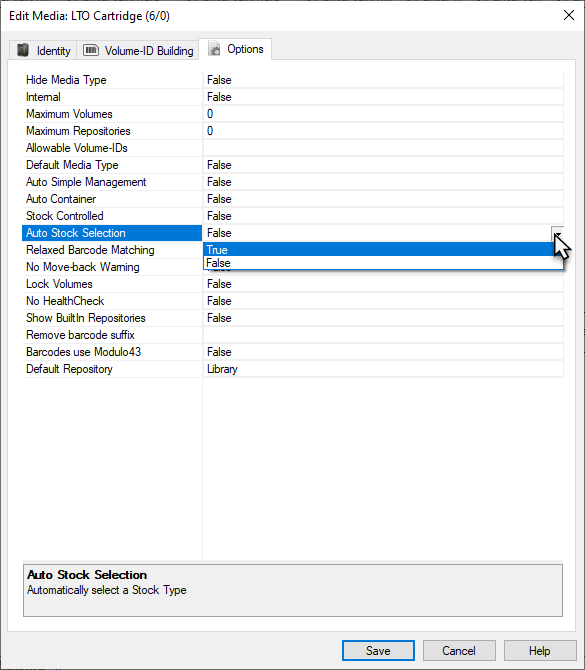Open the Volume-ID Building tab
The height and width of the screenshot is (670, 585).
[x=138, y=50]
